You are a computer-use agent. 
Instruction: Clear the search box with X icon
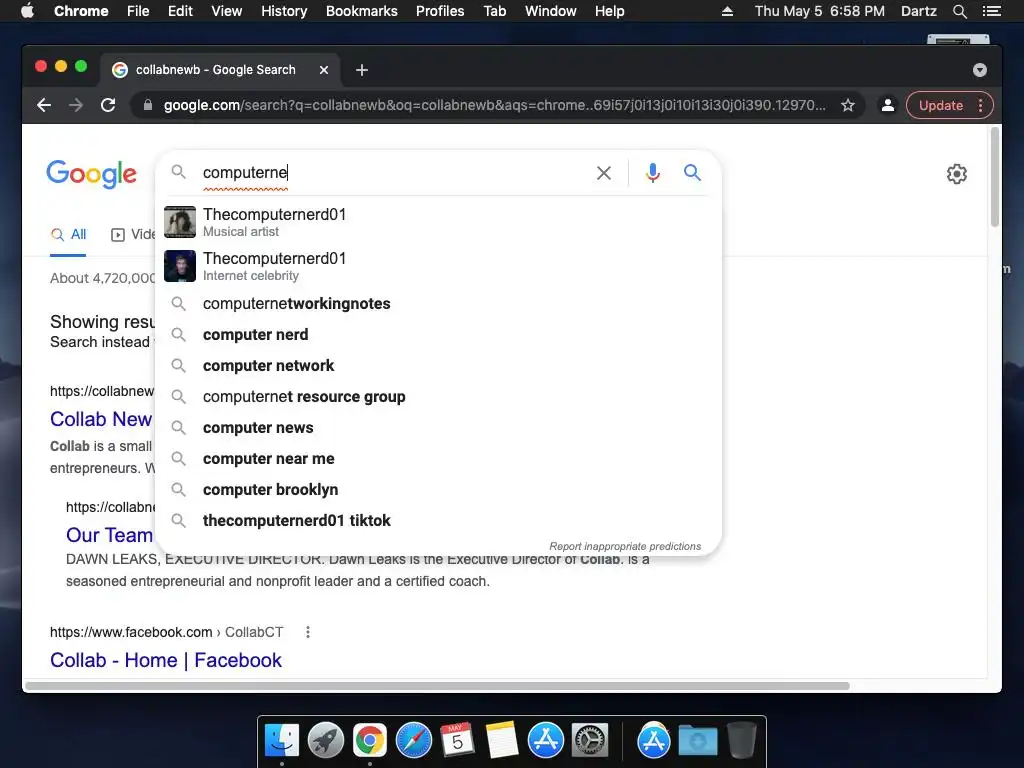(604, 173)
